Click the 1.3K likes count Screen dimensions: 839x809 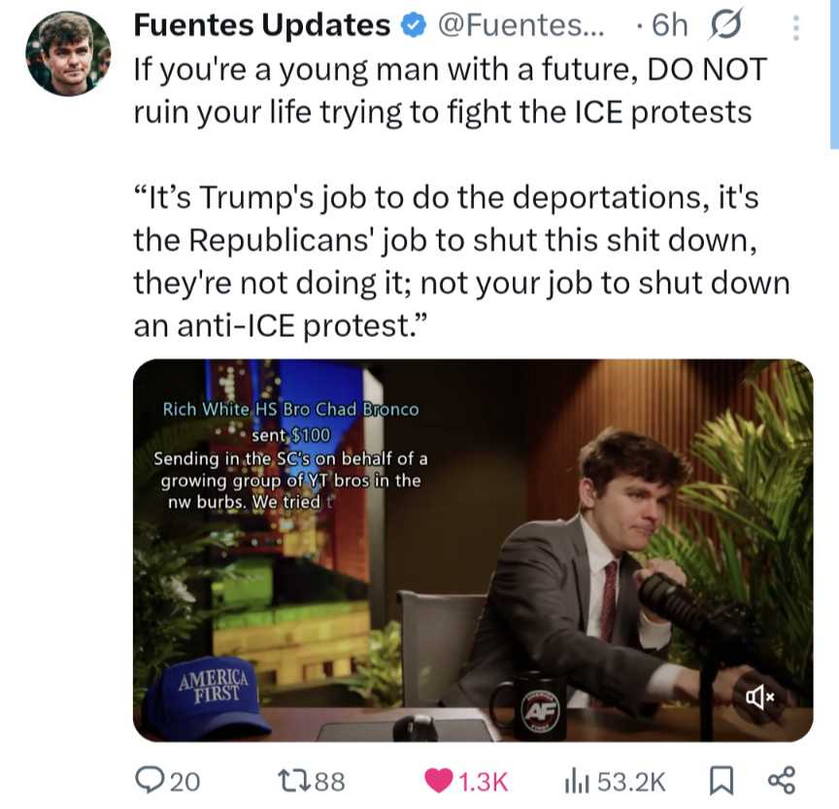pyautogui.click(x=483, y=782)
